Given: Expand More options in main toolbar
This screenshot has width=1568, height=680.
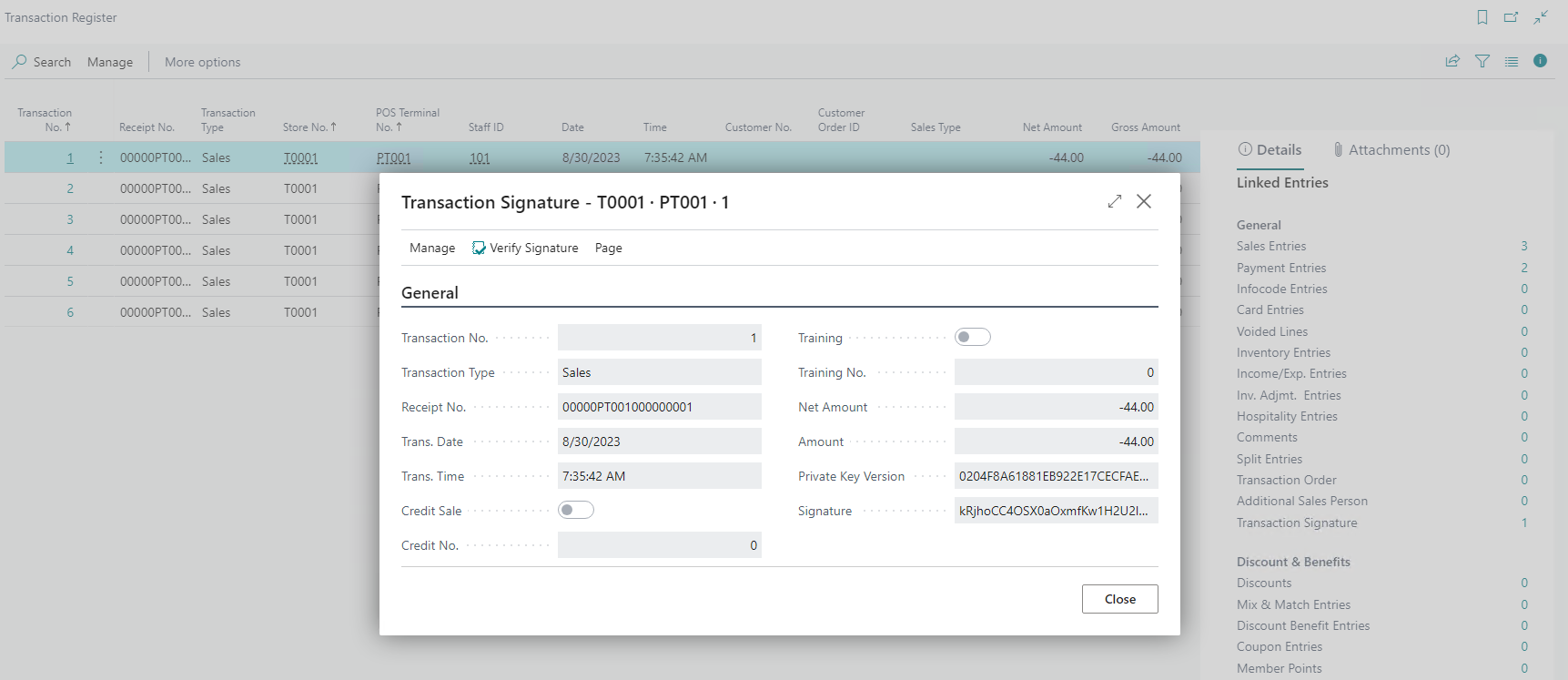Looking at the screenshot, I should [202, 62].
